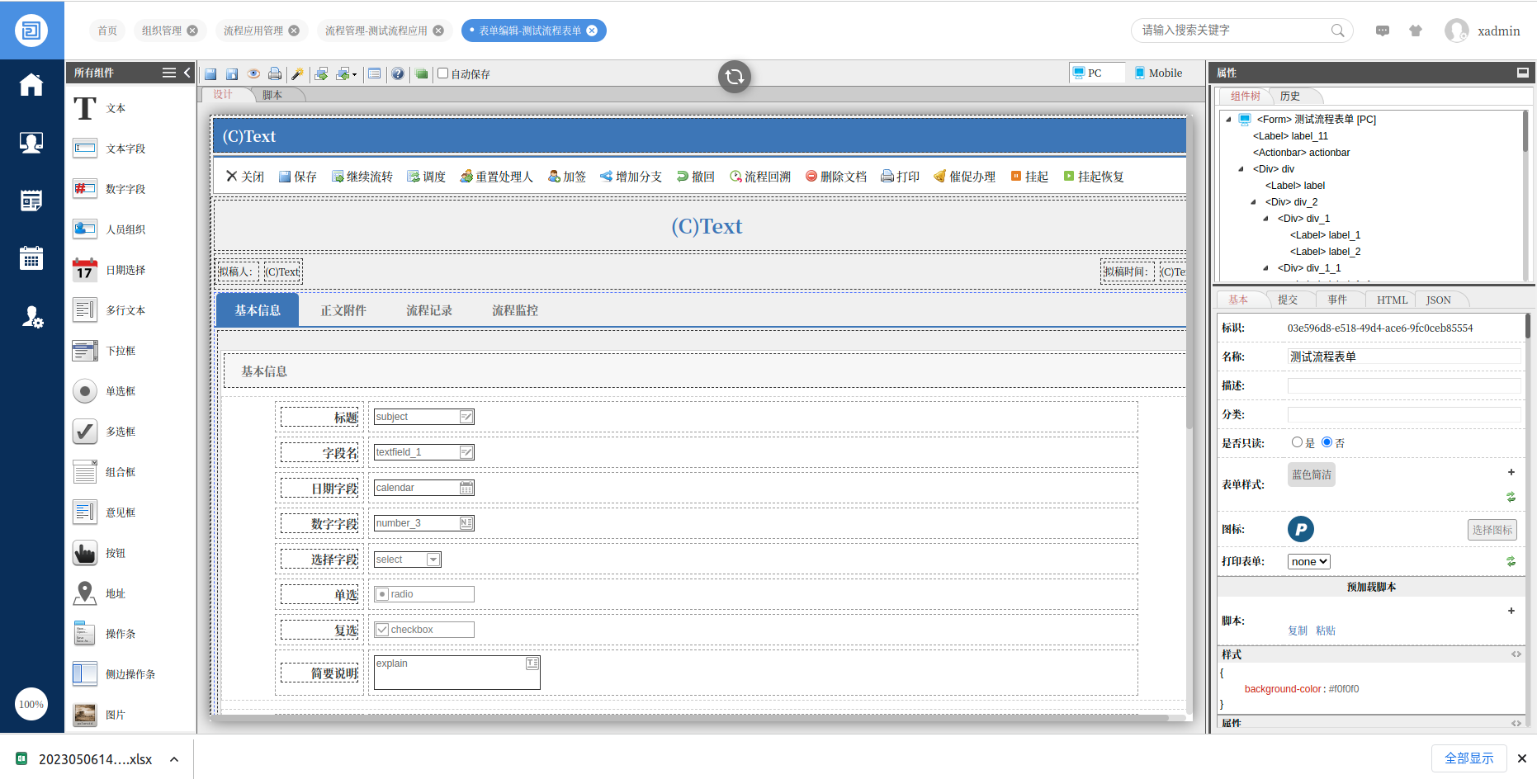Switch to the 脚本 tab
Image resolution: width=1537 pixels, height=784 pixels.
272,95
